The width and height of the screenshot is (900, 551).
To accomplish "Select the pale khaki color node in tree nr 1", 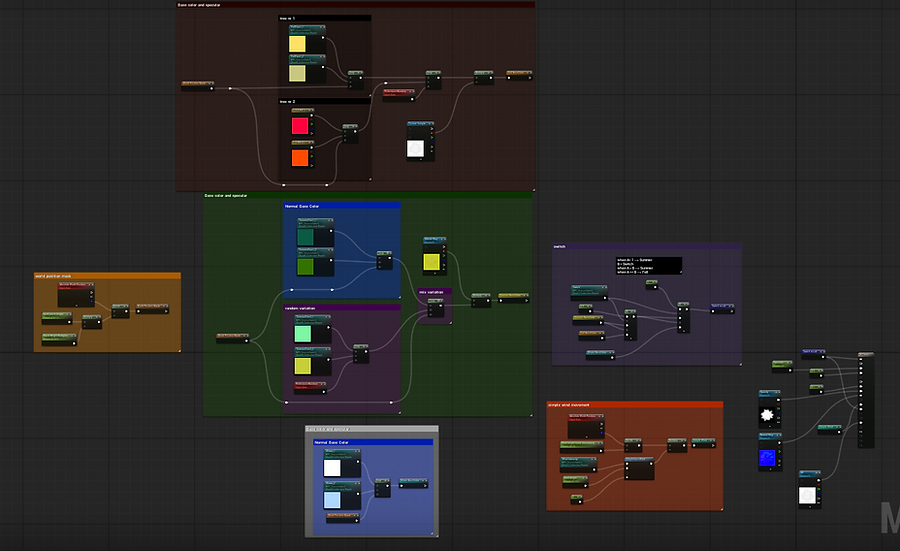I will (307, 69).
